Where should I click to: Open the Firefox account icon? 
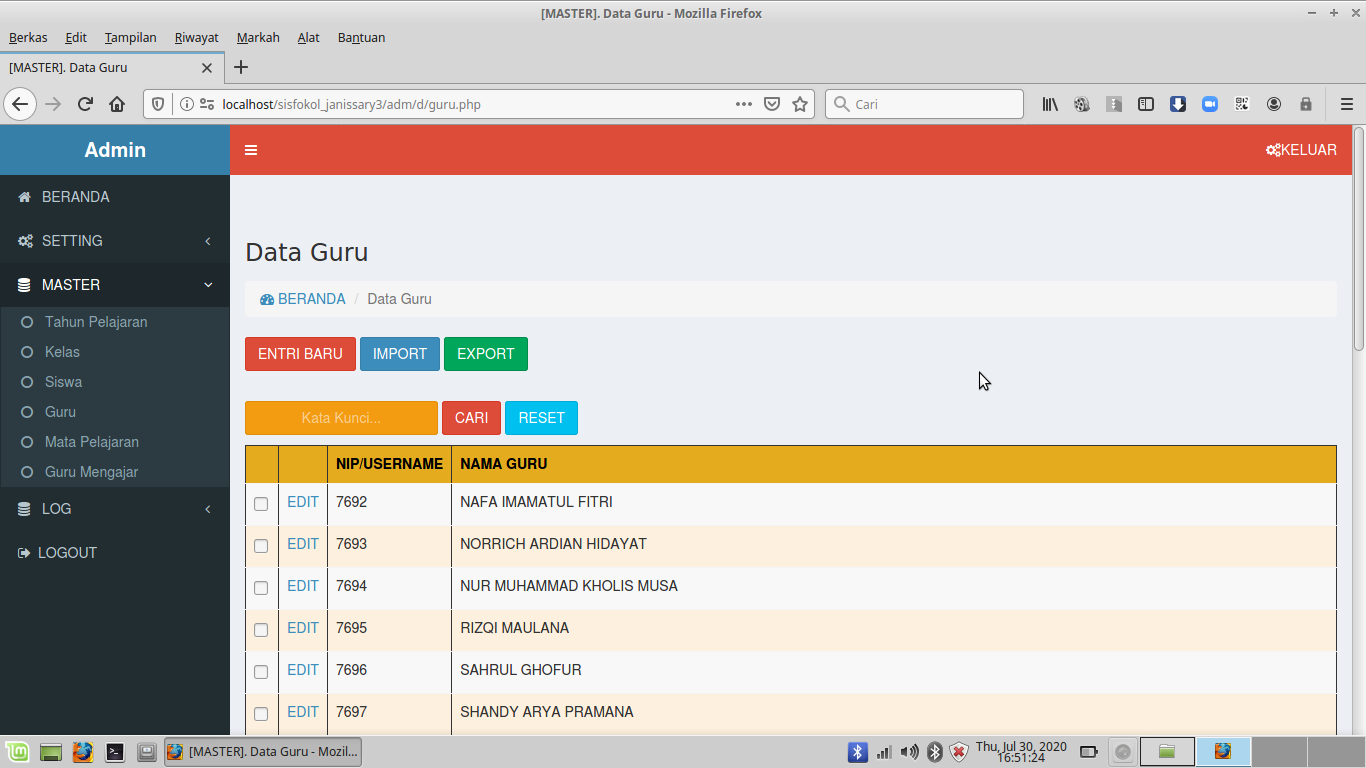(1274, 104)
